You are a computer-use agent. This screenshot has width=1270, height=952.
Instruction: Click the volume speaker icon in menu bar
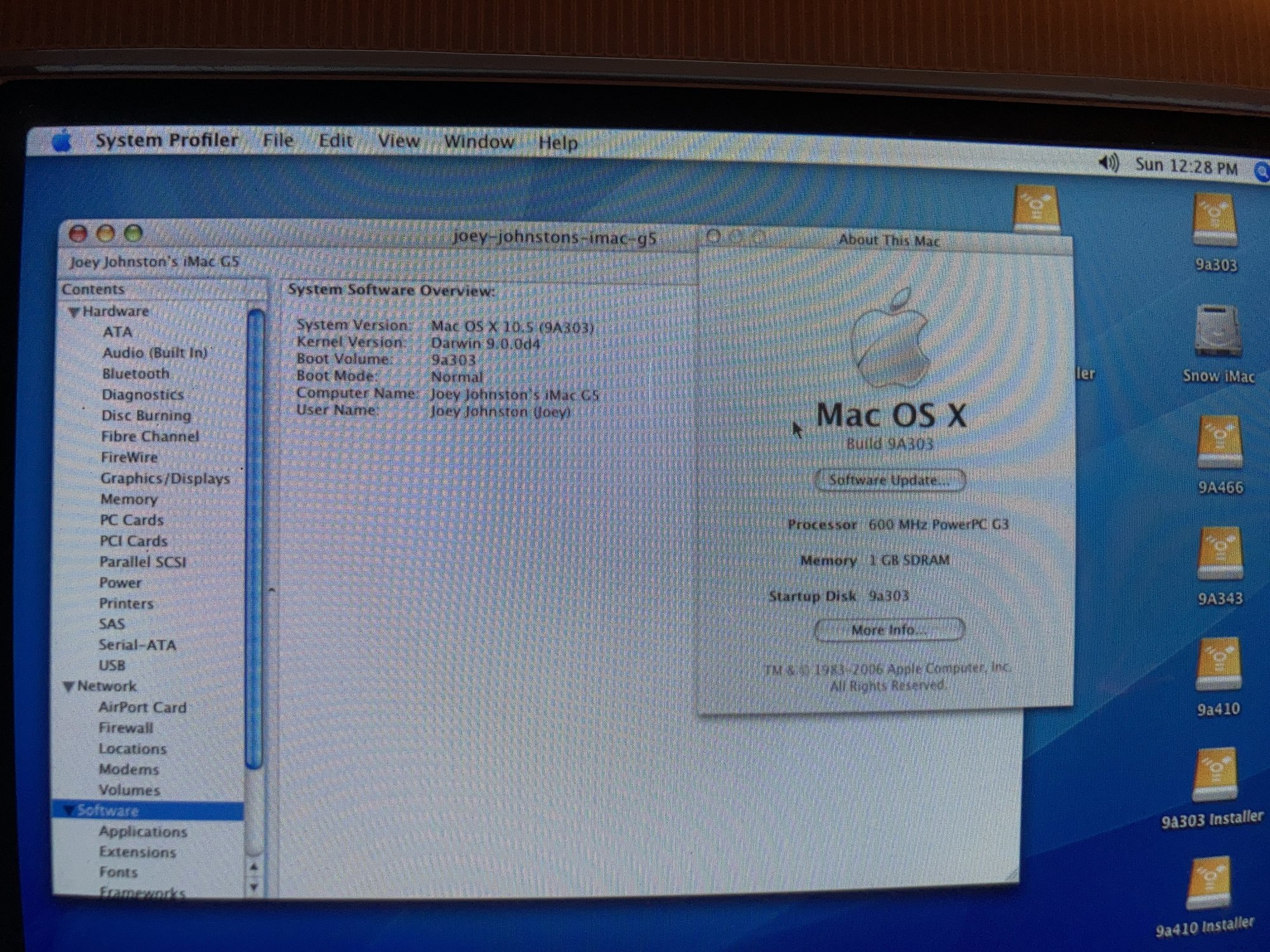click(1108, 164)
